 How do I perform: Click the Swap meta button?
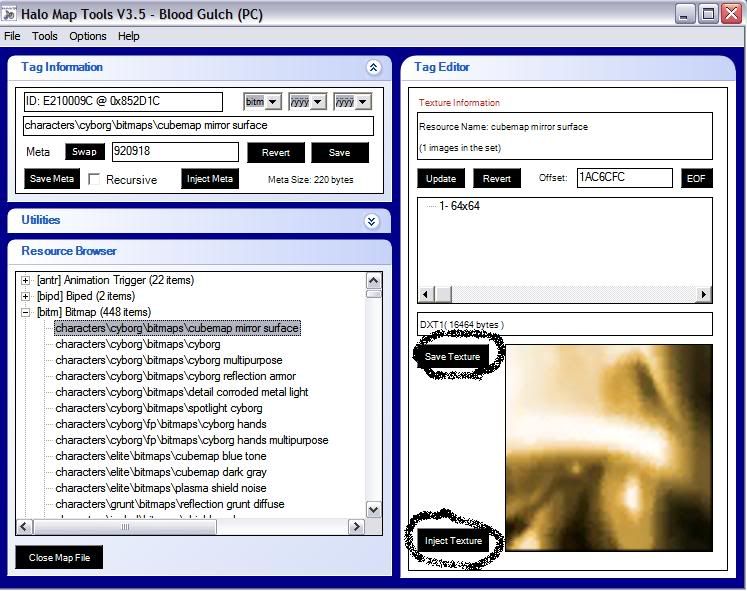[84, 151]
